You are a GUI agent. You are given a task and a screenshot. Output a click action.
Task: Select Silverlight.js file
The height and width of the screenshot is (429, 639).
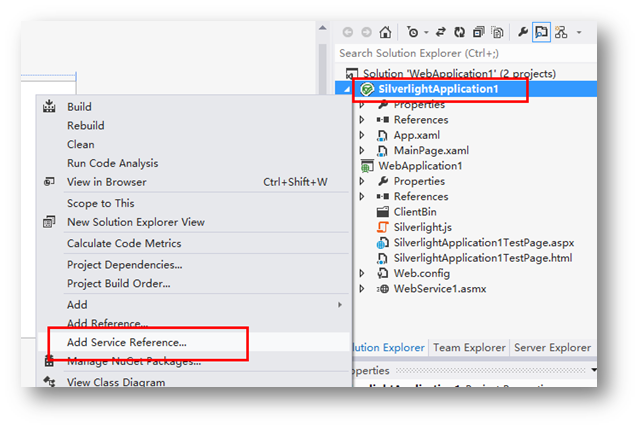click(x=423, y=227)
